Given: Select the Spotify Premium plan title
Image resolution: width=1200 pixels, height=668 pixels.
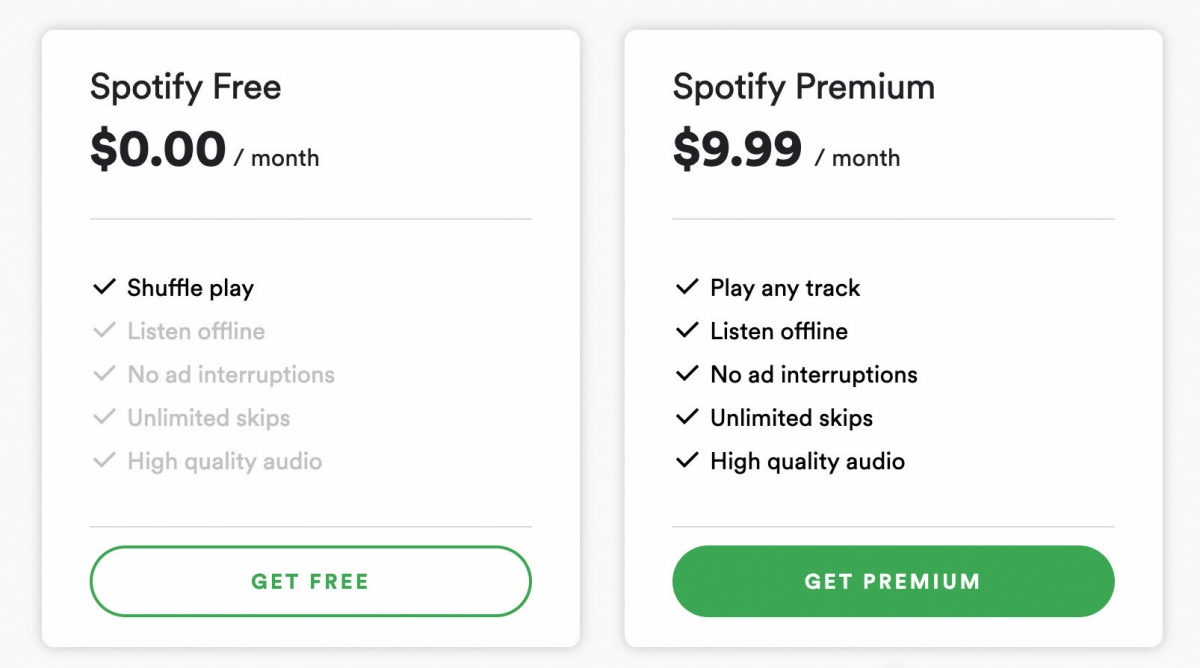Looking at the screenshot, I should coord(804,87).
